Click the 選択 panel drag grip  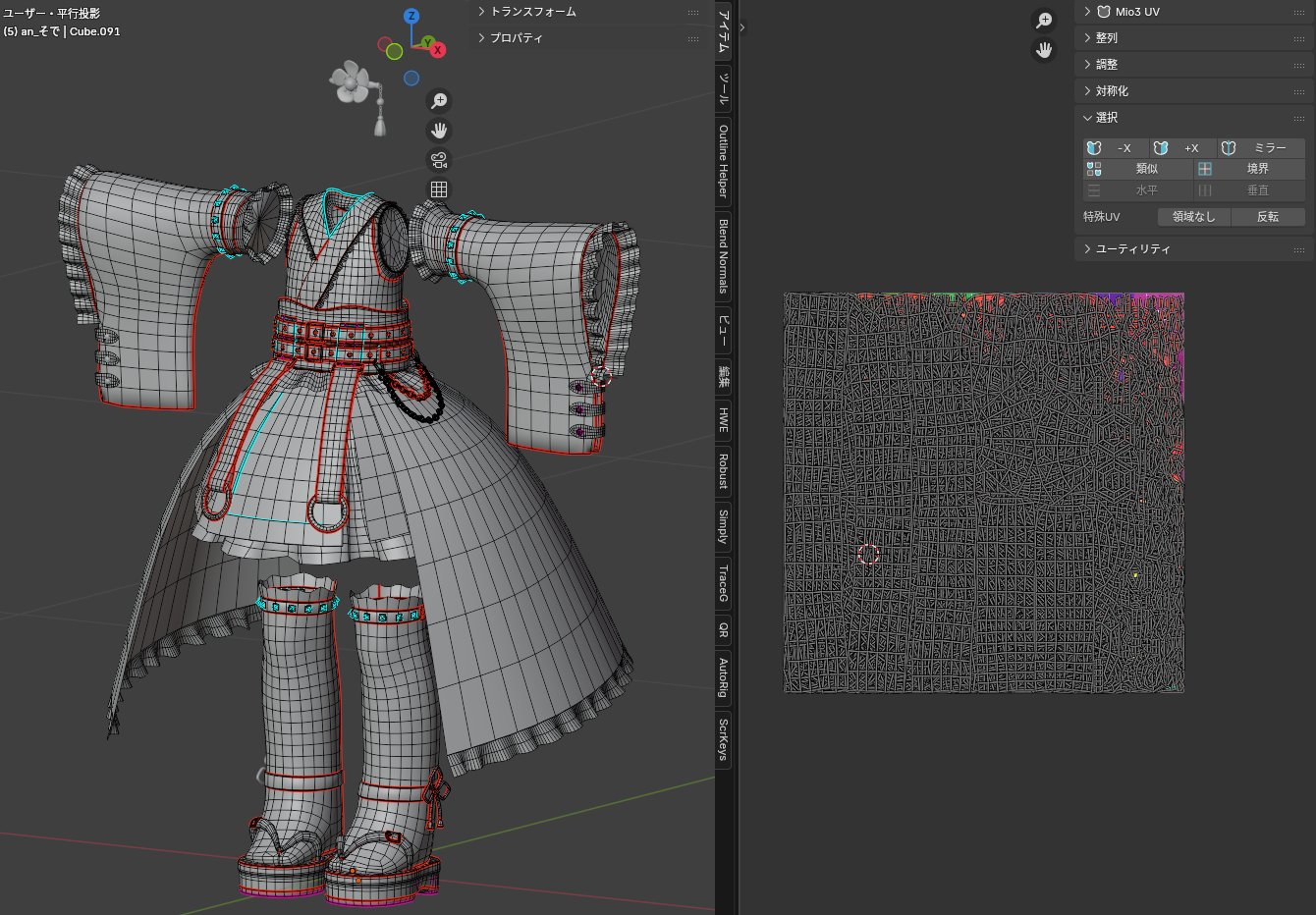(x=1299, y=118)
